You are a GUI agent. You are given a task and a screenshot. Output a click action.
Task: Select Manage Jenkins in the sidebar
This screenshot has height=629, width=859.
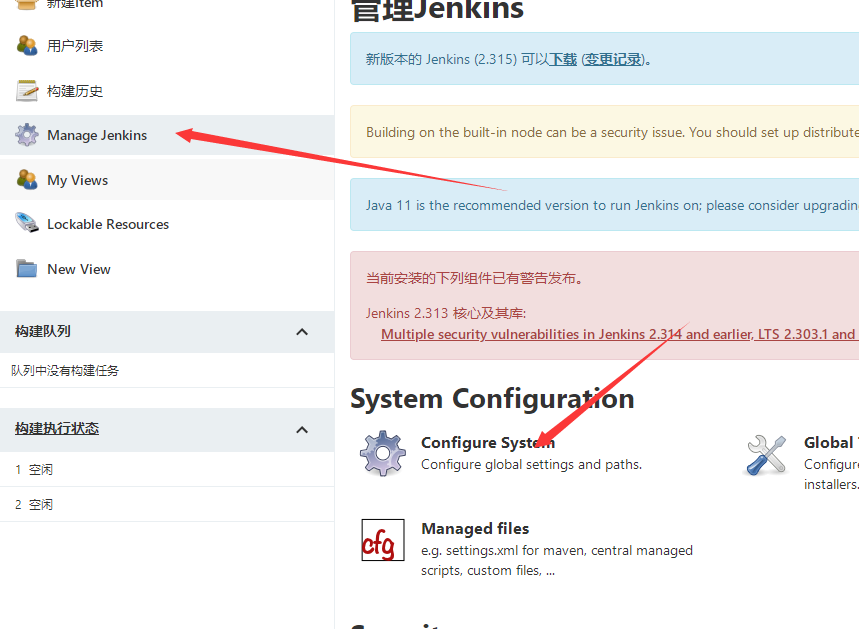point(97,135)
